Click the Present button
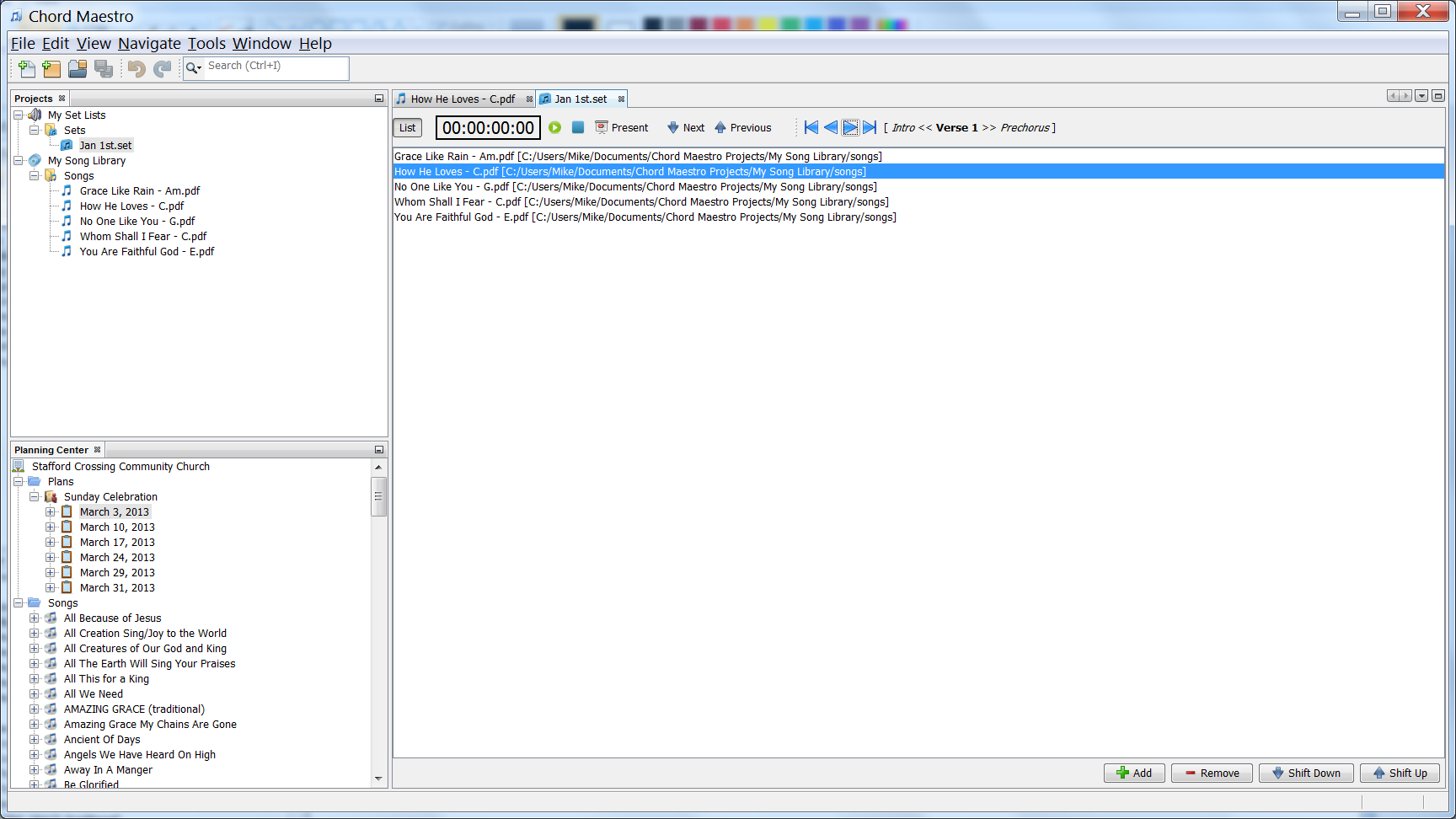This screenshot has height=819, width=1456. click(622, 128)
